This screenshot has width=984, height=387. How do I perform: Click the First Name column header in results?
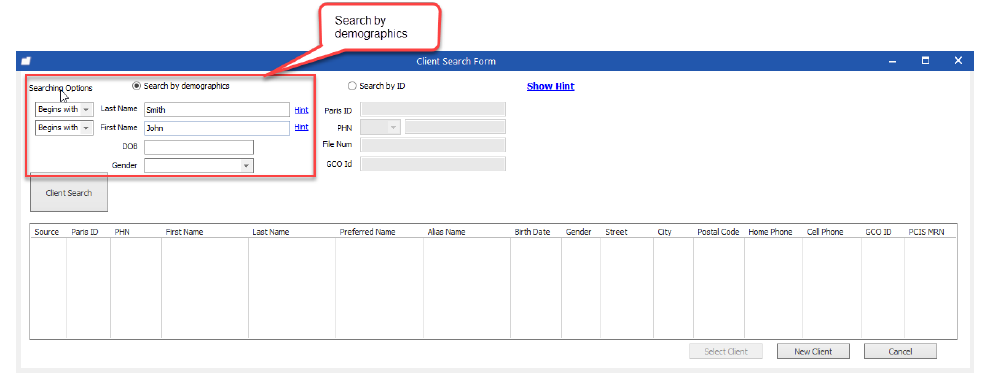coord(184,232)
